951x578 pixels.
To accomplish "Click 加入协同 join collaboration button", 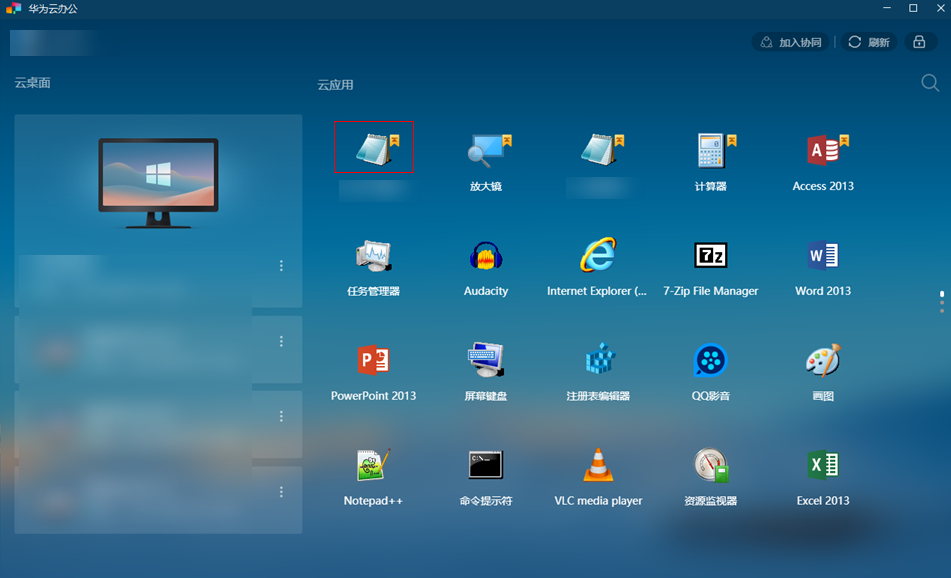I will [x=791, y=42].
